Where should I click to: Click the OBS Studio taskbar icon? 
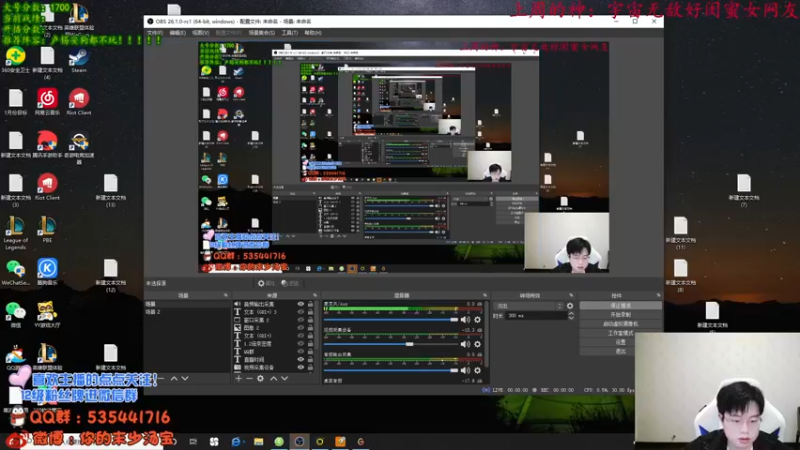pyautogui.click(x=299, y=442)
